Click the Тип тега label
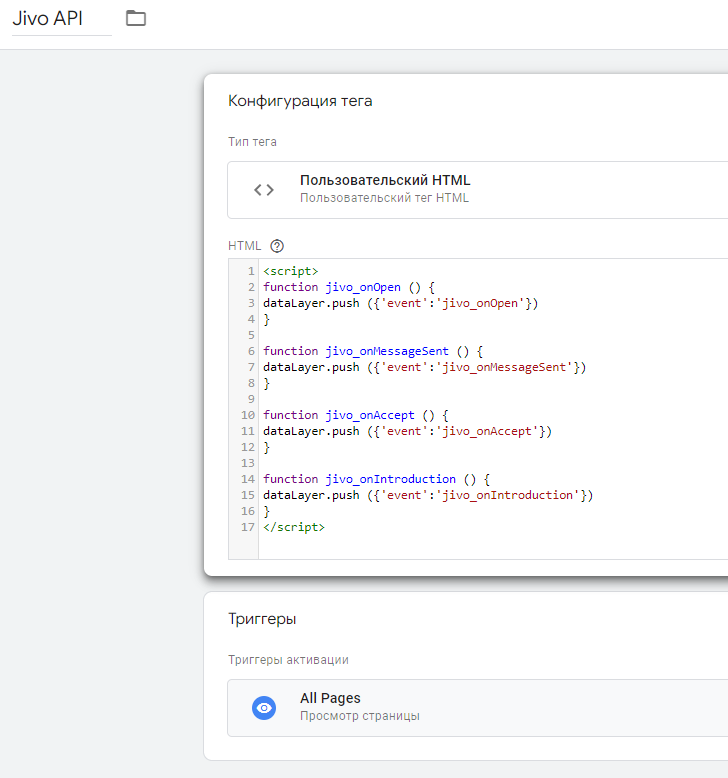Screen dimensions: 728x778 point(252,142)
